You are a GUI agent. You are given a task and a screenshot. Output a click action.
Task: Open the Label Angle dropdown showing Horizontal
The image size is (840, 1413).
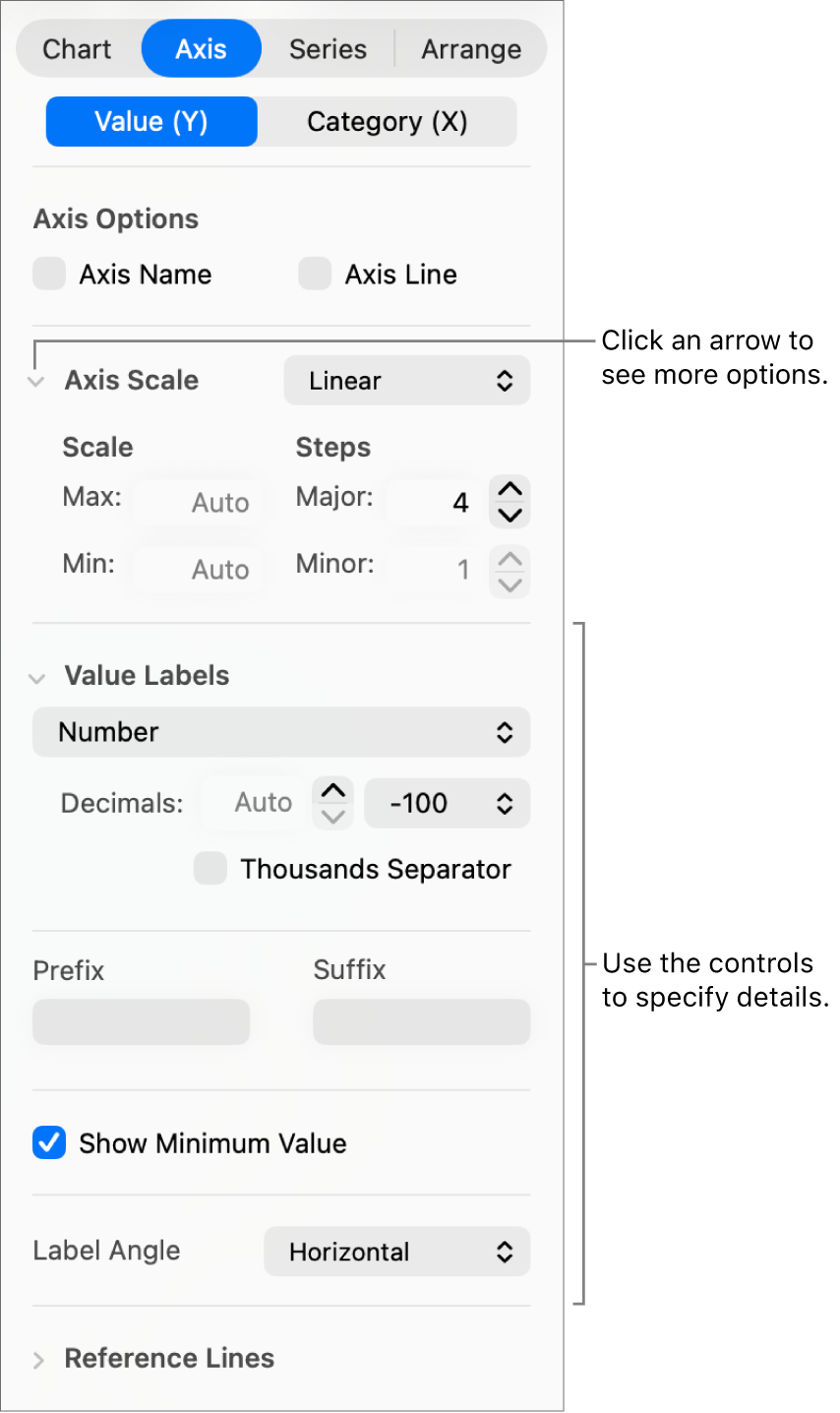click(396, 1252)
